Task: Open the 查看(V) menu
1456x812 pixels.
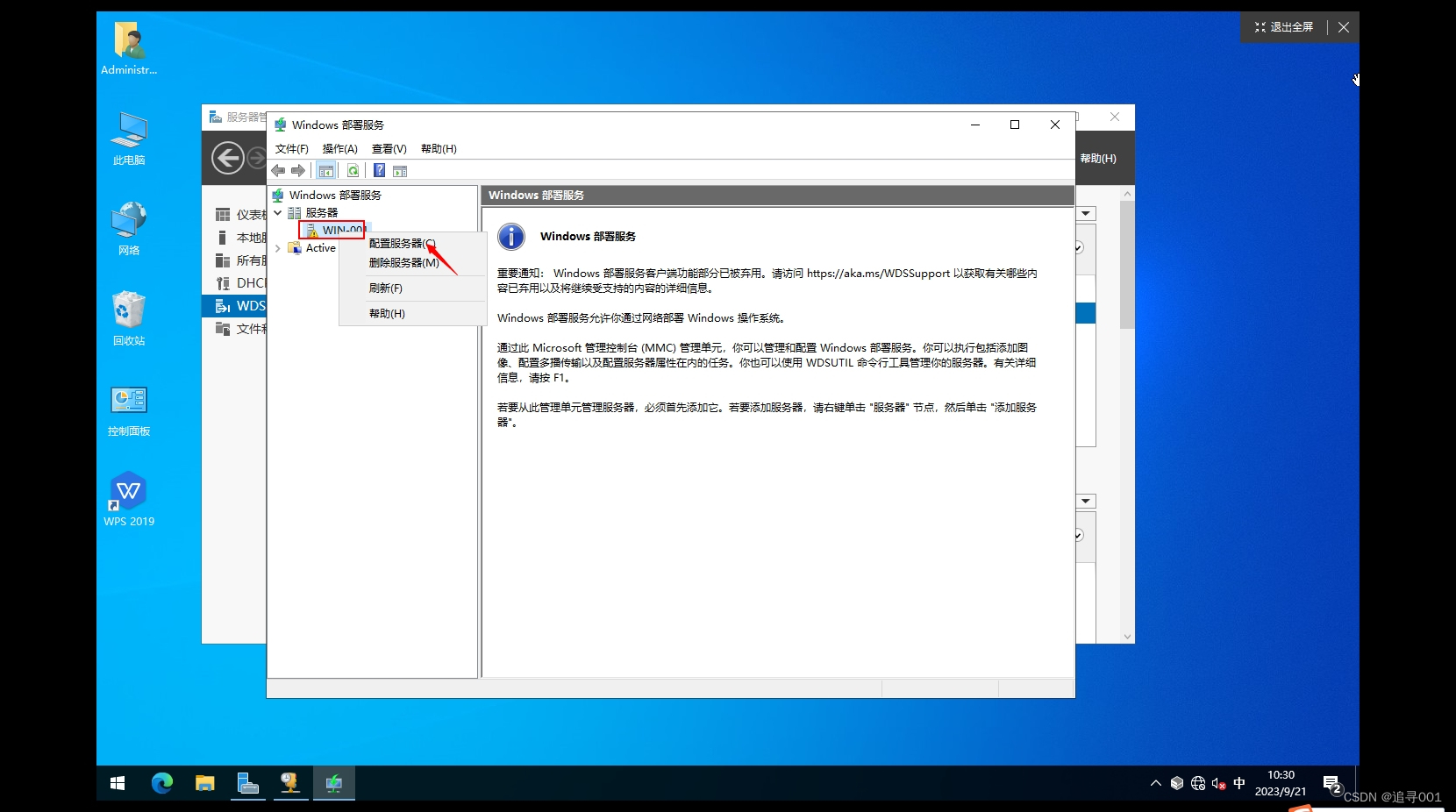Action: [x=389, y=149]
